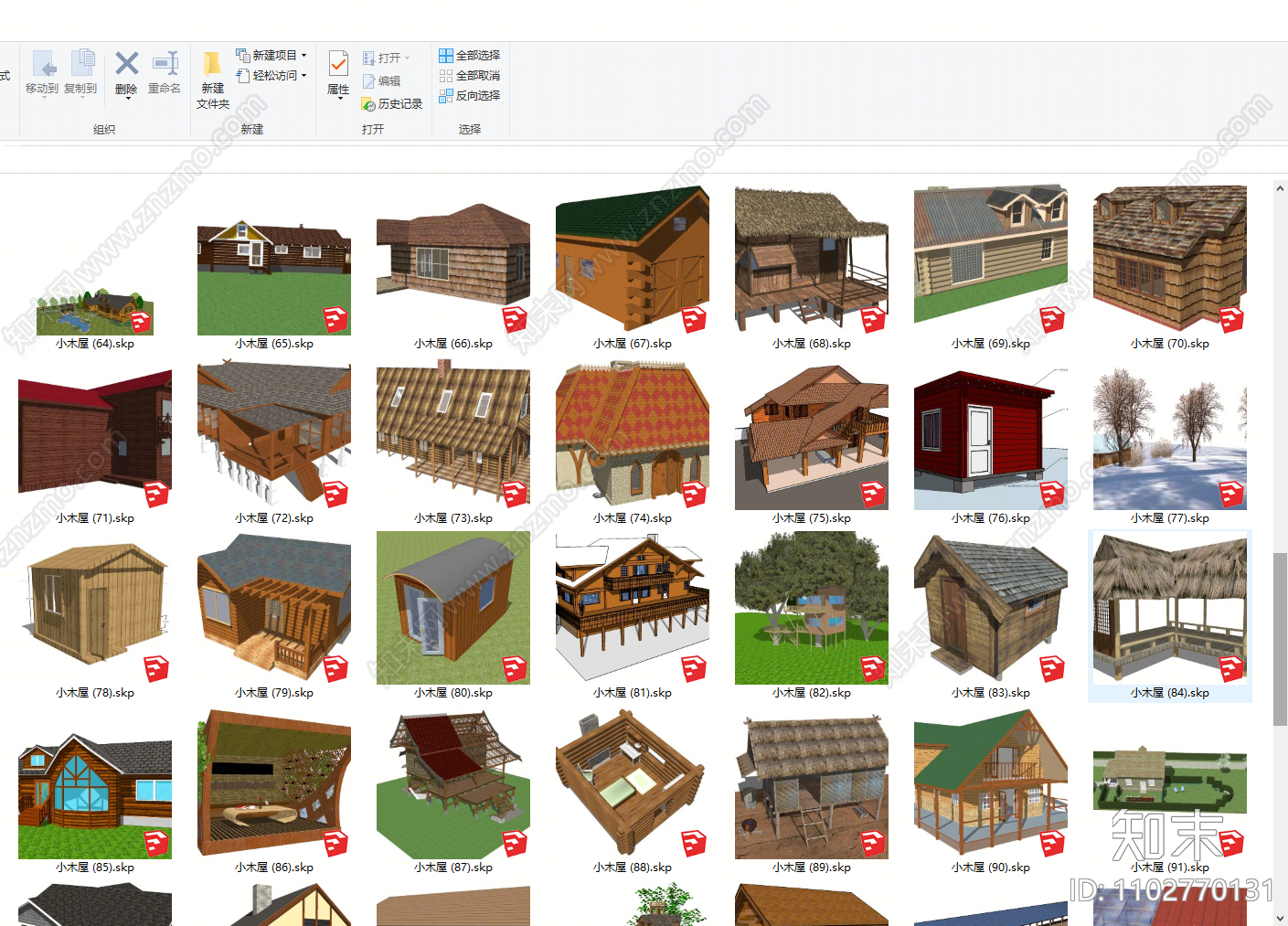Click file name text 小木屋 (83).skp

991,693
